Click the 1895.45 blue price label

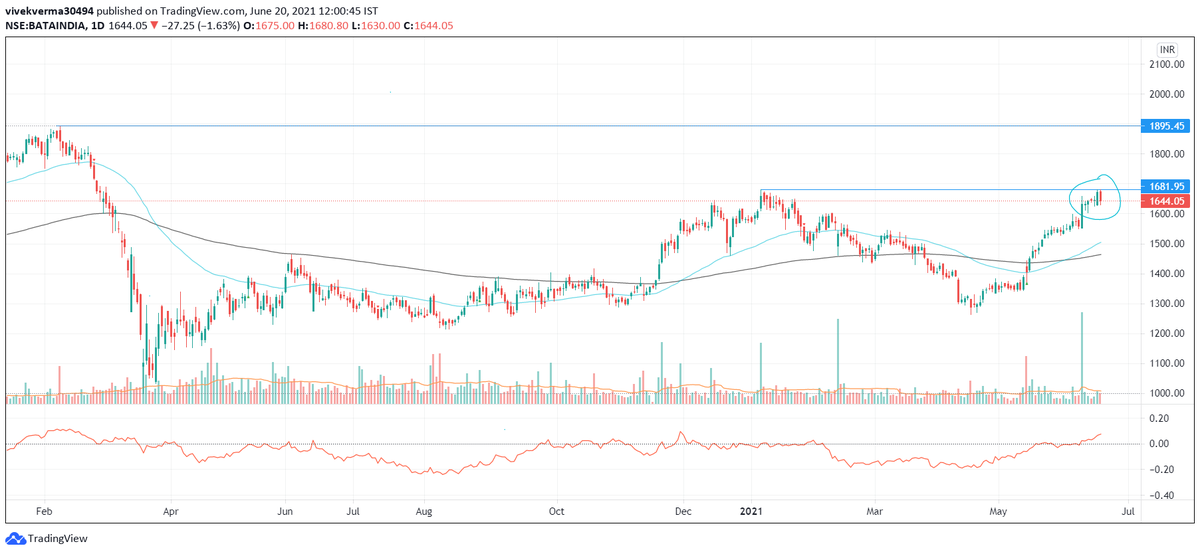1166,126
